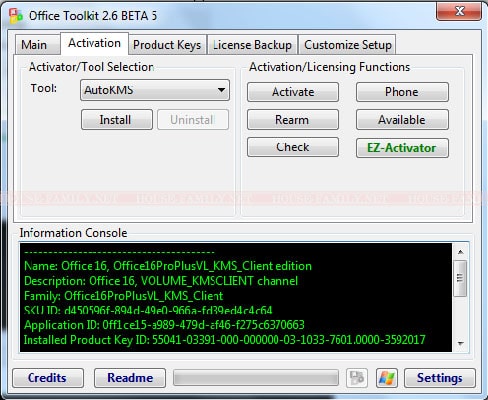Open the Tool dropdown showing AutoKMS
This screenshot has width=488, height=400.
(x=155, y=90)
